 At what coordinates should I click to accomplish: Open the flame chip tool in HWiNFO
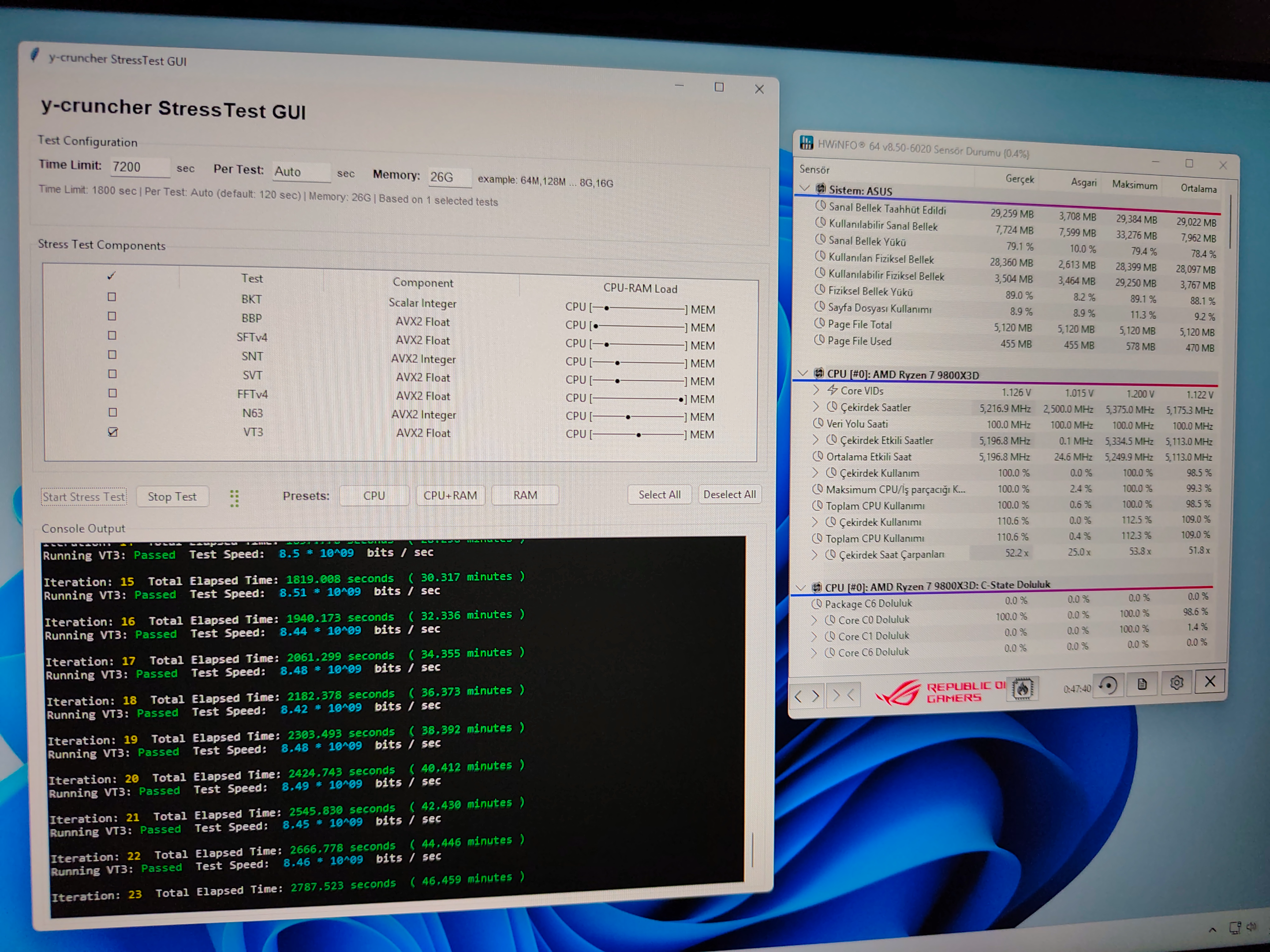coord(1023,688)
